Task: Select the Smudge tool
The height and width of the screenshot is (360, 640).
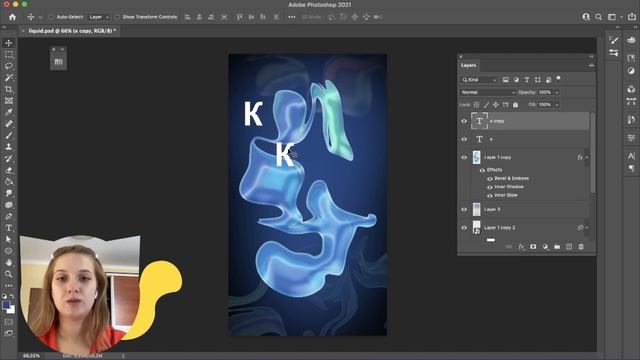Action: (9, 193)
